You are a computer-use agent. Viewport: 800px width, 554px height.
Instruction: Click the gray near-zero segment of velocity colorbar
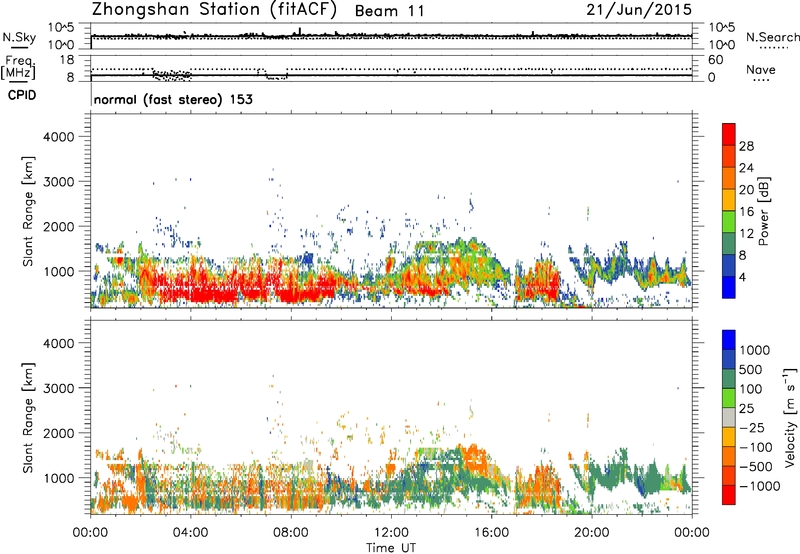pos(729,417)
